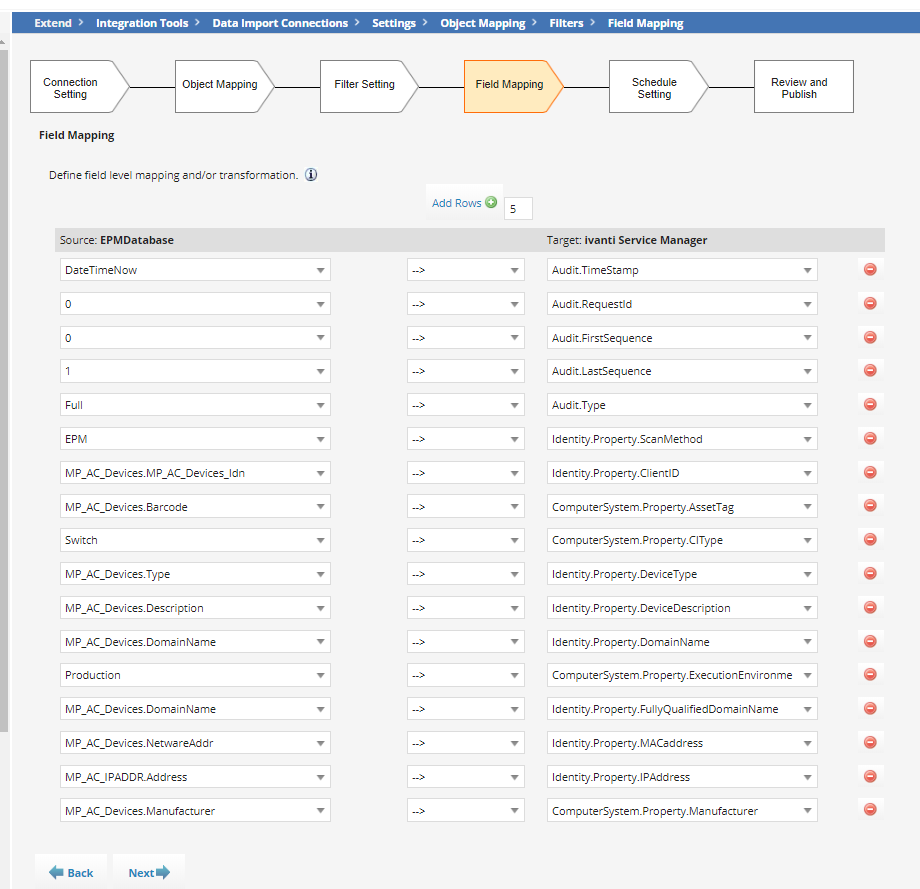The height and width of the screenshot is (889, 920).
Task: Click the Add Rows count input field
Action: pyautogui.click(x=518, y=209)
